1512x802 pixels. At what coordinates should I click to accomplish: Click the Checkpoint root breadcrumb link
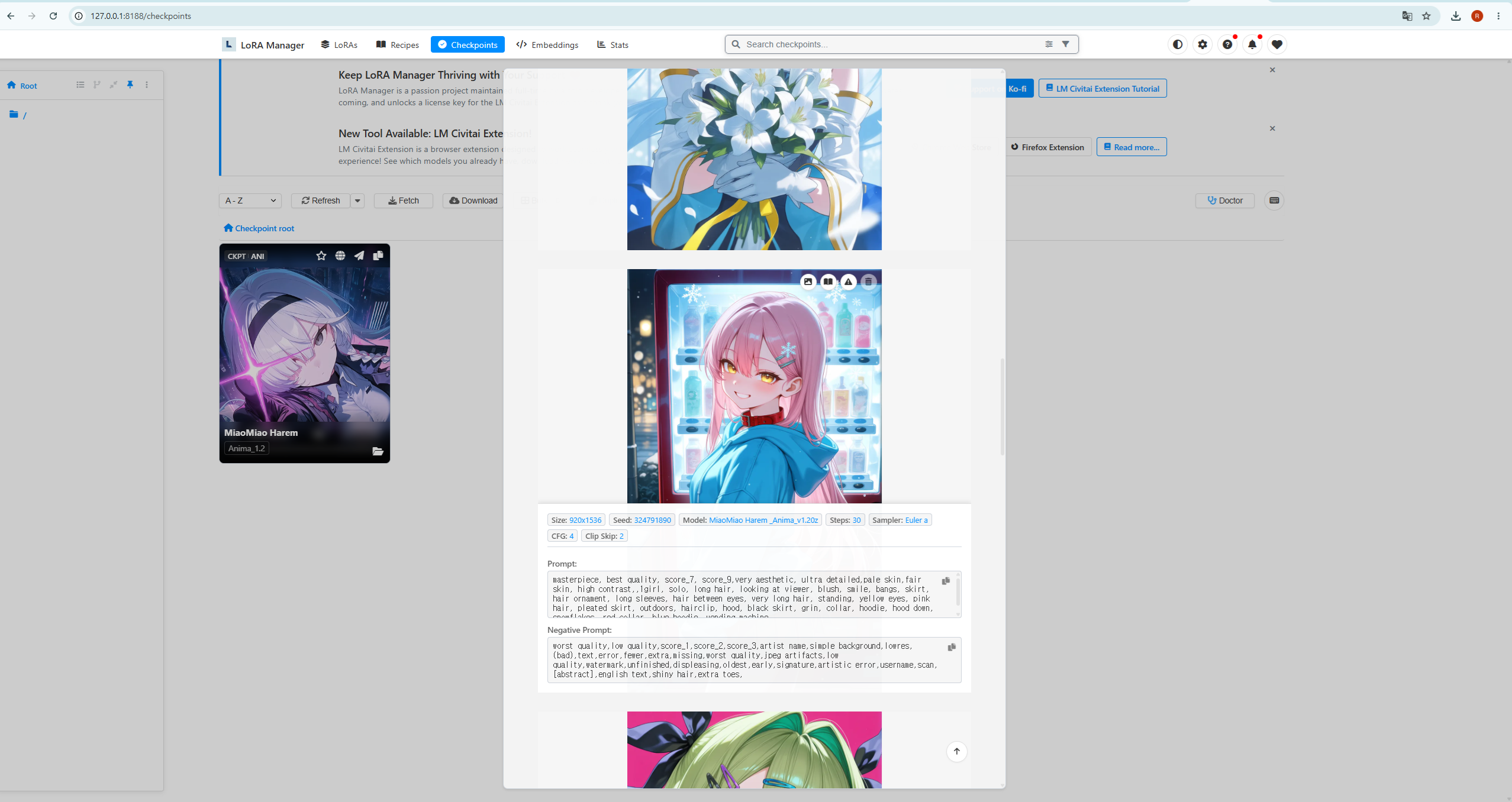coord(259,228)
